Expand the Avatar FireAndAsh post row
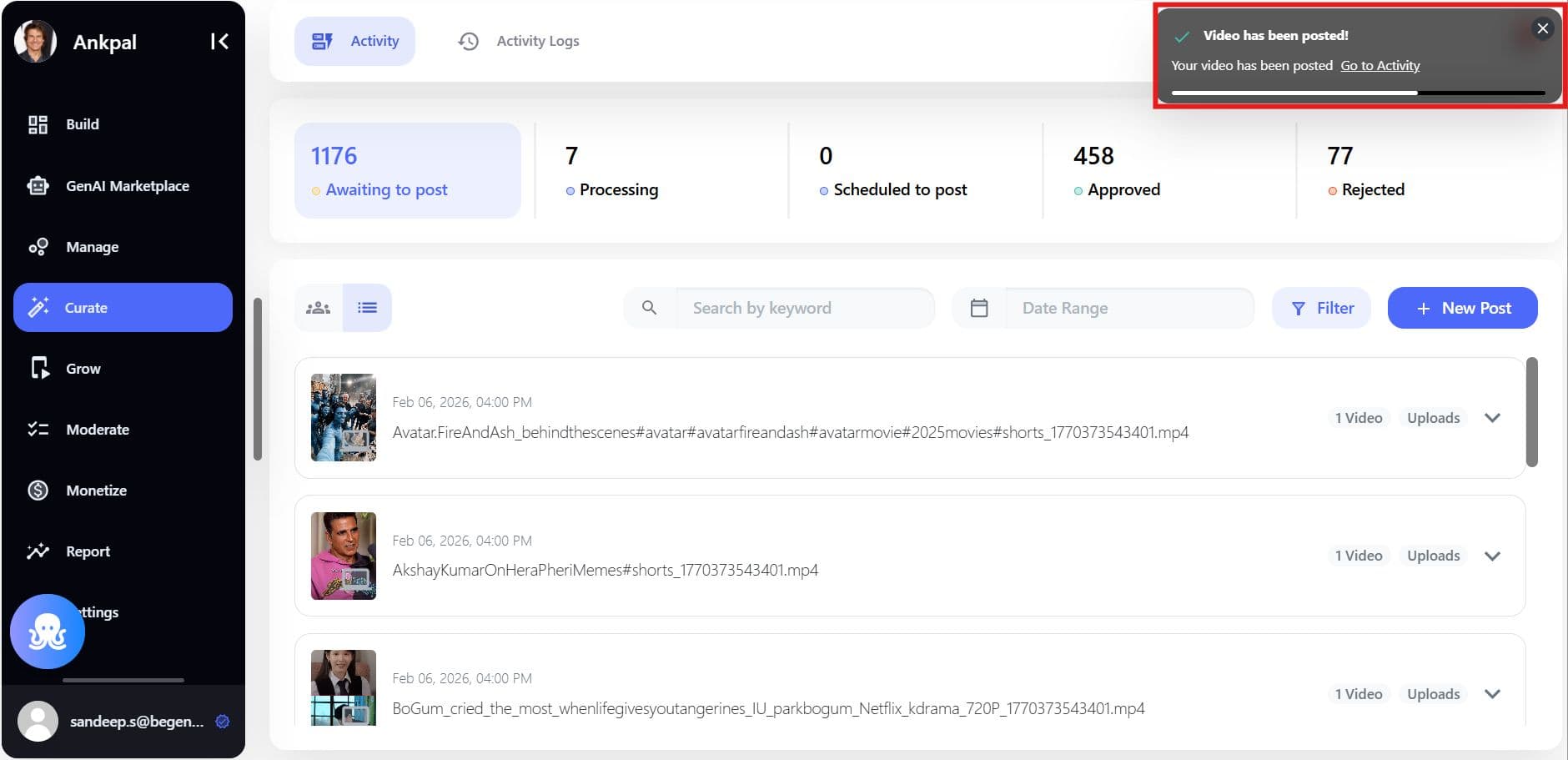The width and height of the screenshot is (1568, 760). (x=1493, y=418)
